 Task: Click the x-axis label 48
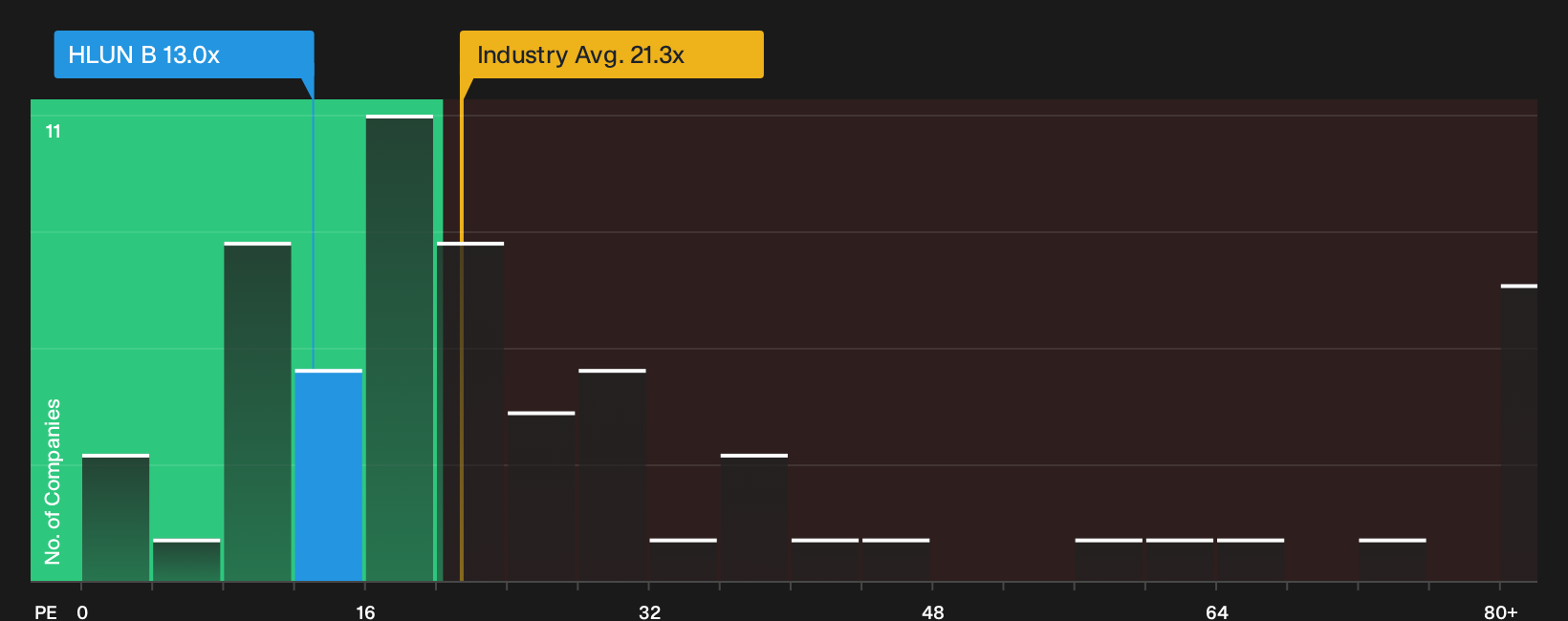(933, 611)
